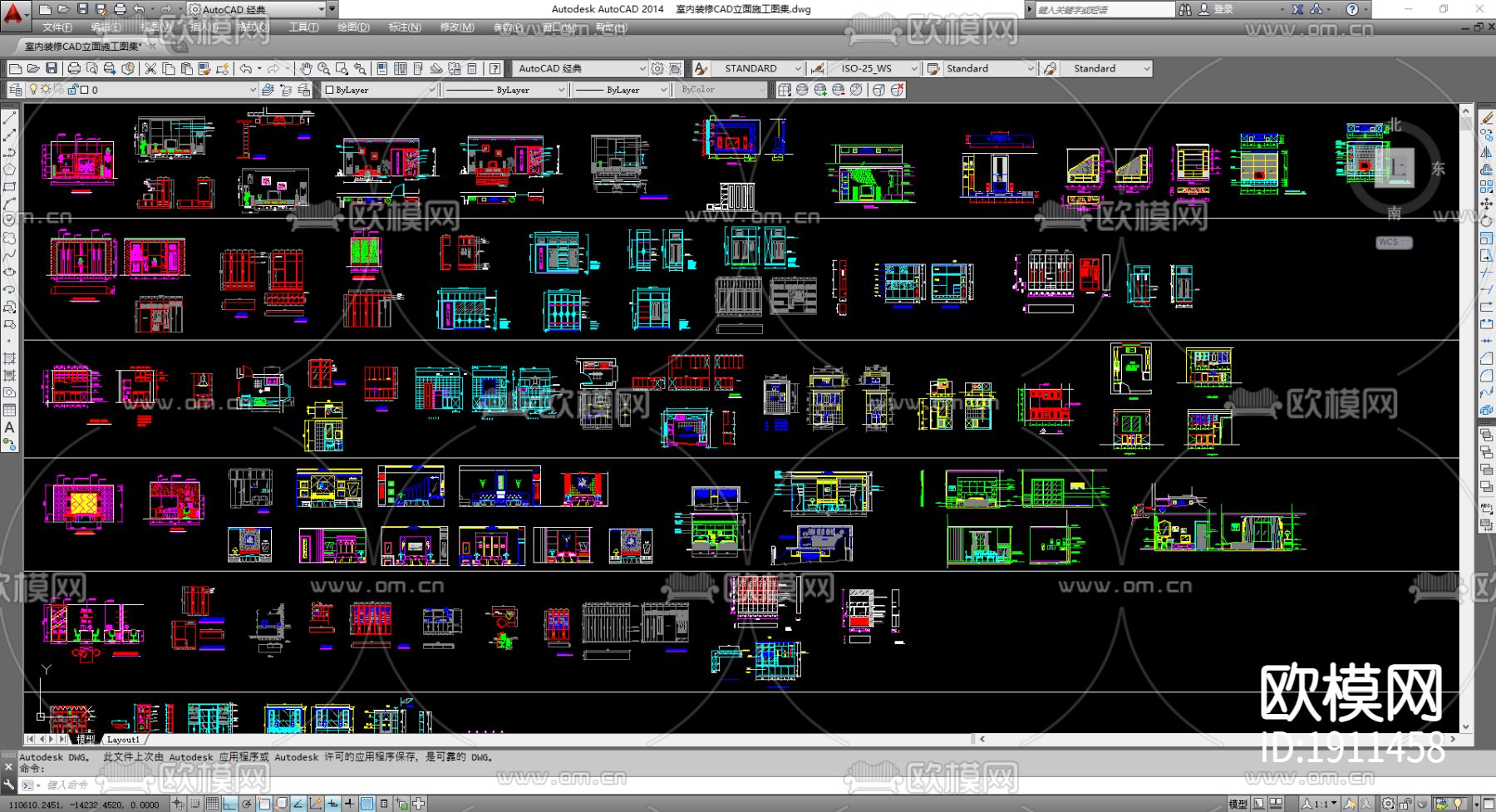Open the 标注(N) menu
The width and height of the screenshot is (1496, 812).
[x=405, y=27]
